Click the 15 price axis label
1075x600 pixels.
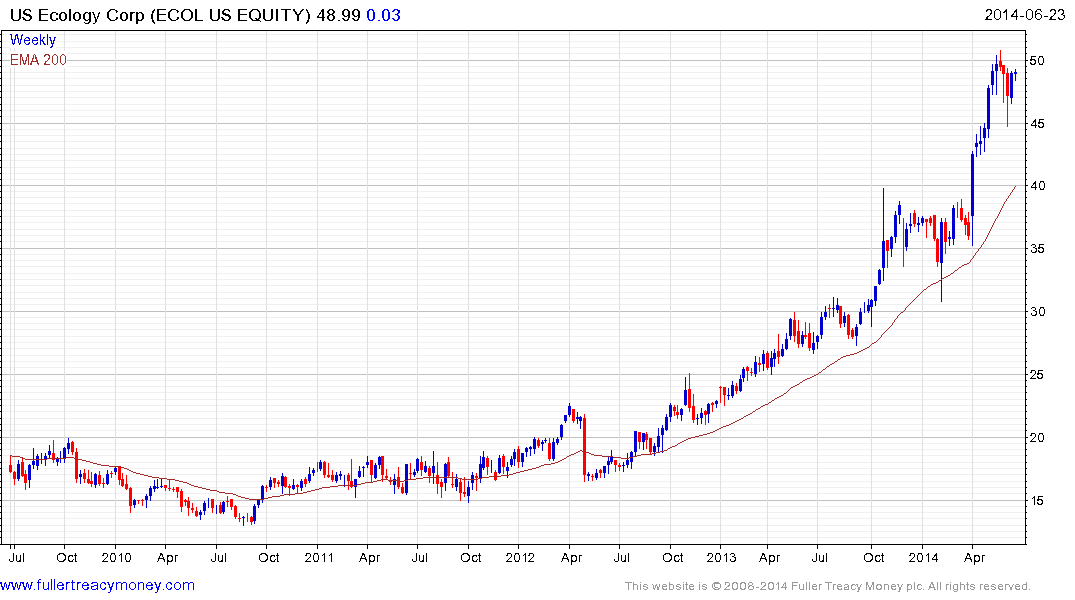tap(1037, 501)
